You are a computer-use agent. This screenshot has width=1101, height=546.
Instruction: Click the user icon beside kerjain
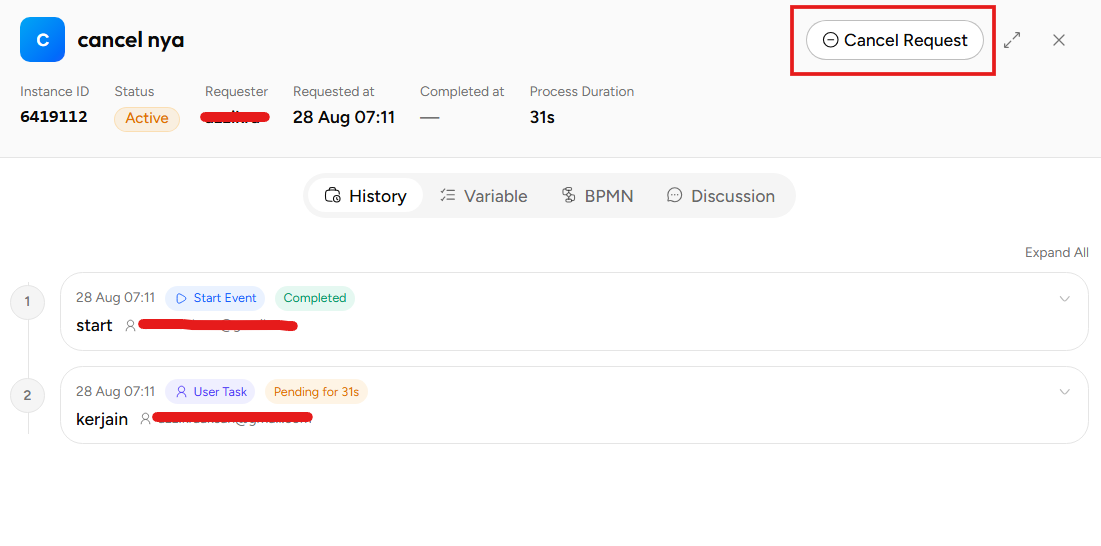coord(145,419)
